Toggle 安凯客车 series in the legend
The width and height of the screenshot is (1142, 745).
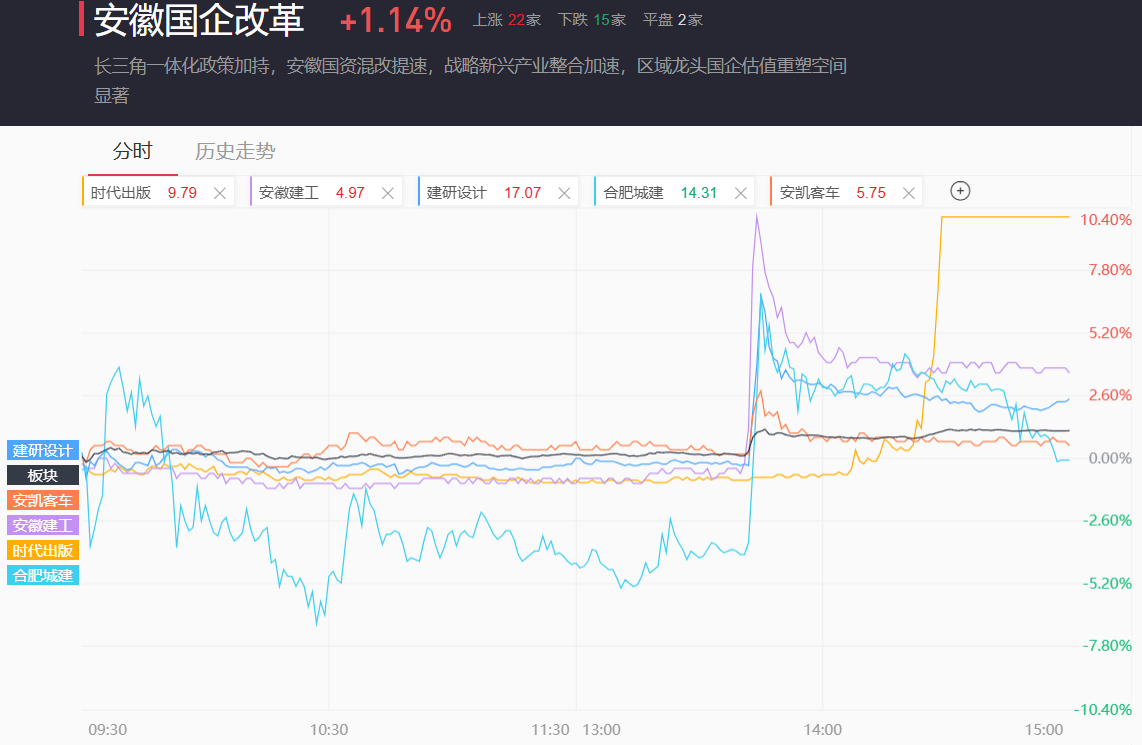click(x=43, y=500)
